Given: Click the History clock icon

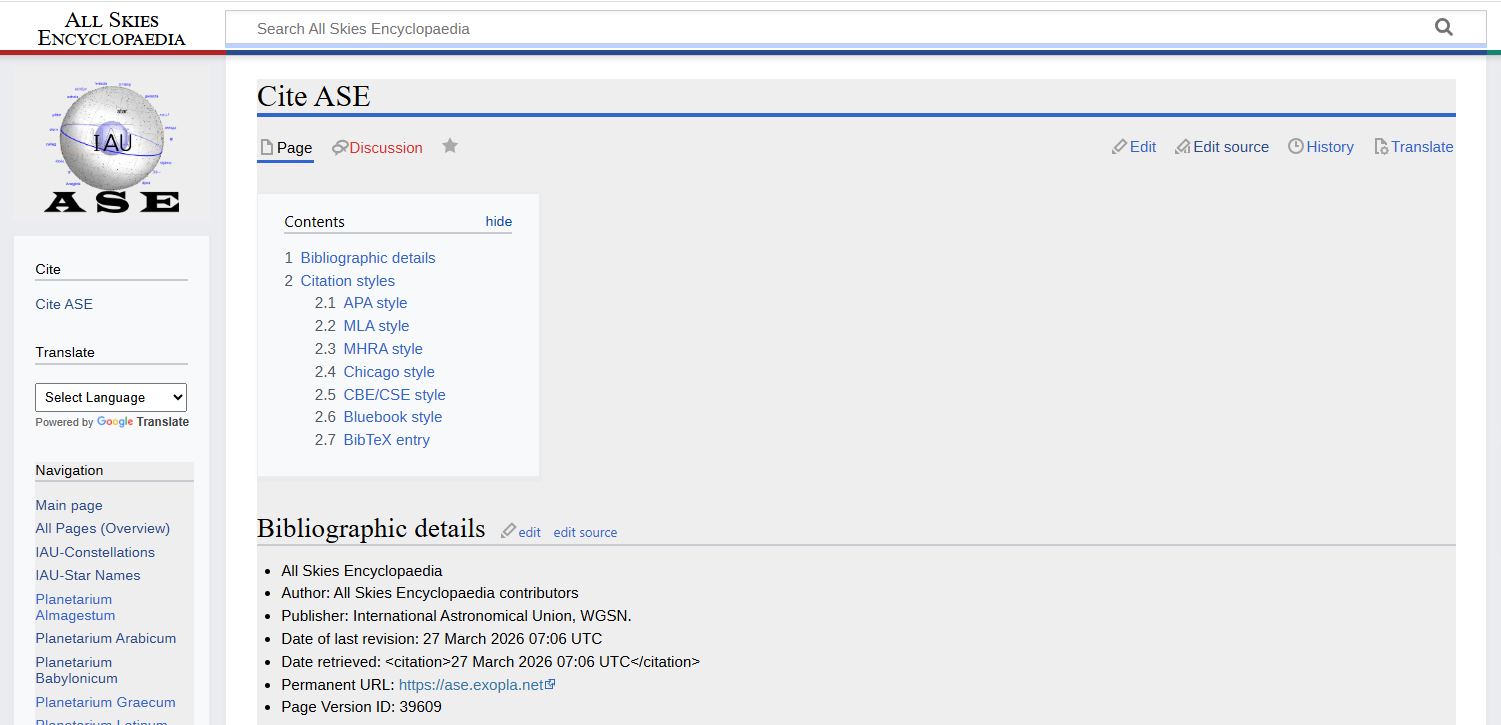Looking at the screenshot, I should [x=1296, y=147].
